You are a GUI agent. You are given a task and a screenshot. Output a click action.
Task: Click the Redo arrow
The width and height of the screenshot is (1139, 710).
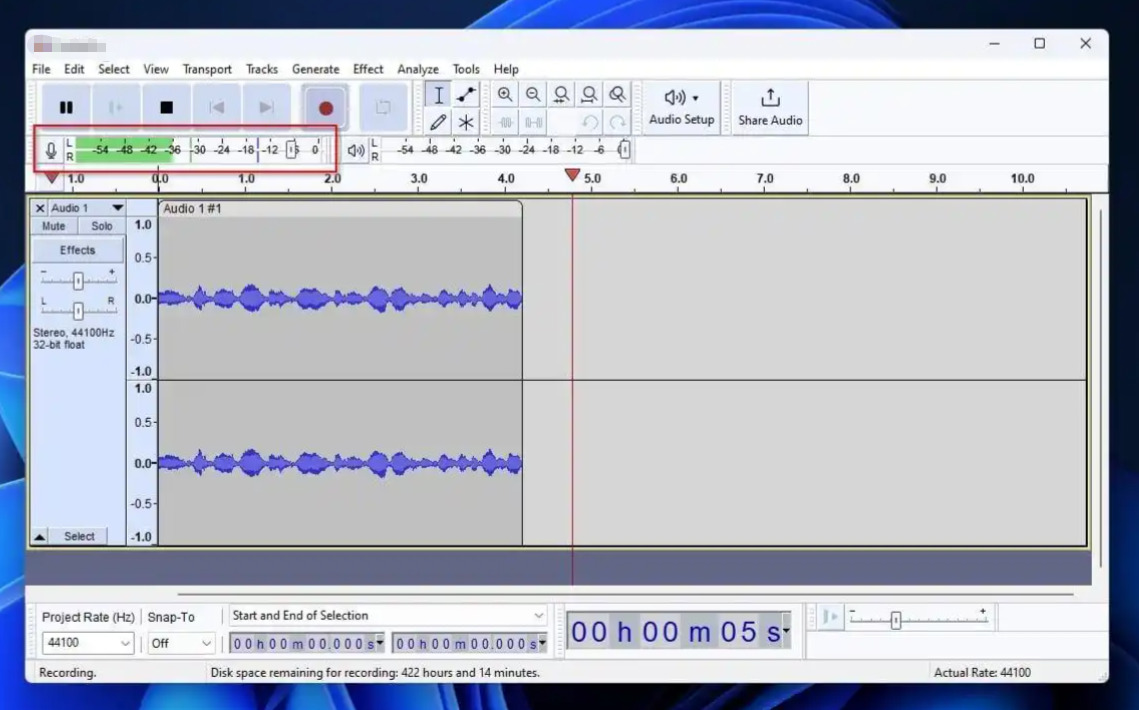tap(617, 122)
